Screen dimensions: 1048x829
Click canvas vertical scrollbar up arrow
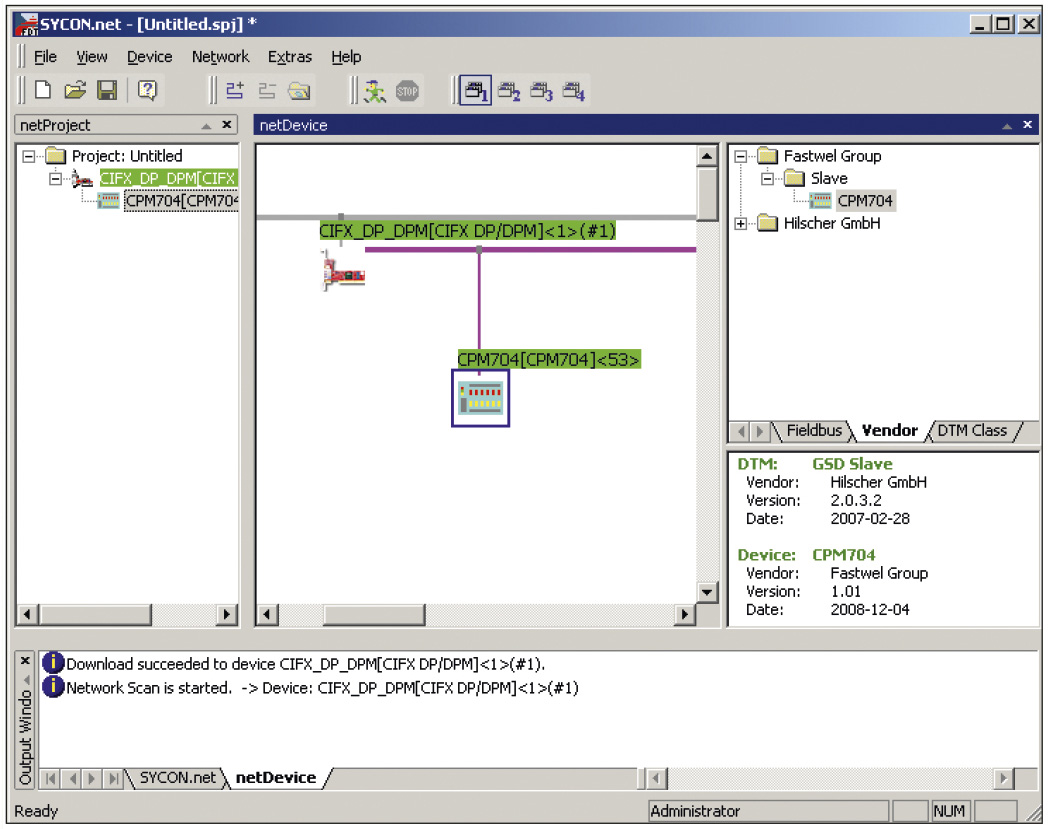(x=706, y=157)
